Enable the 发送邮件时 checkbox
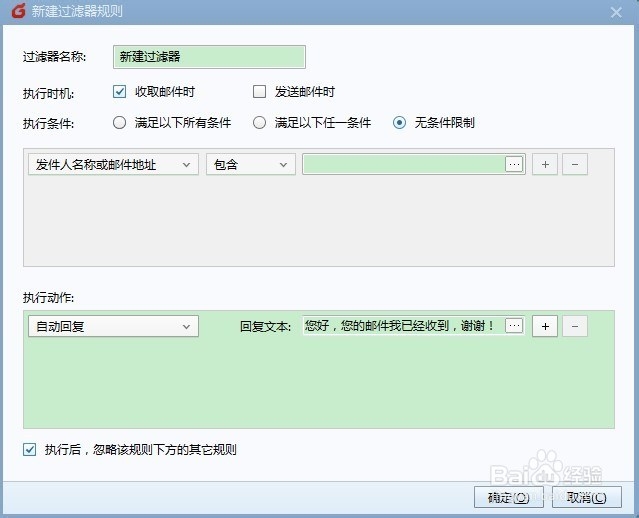This screenshot has height=518, width=639. pyautogui.click(x=260, y=92)
